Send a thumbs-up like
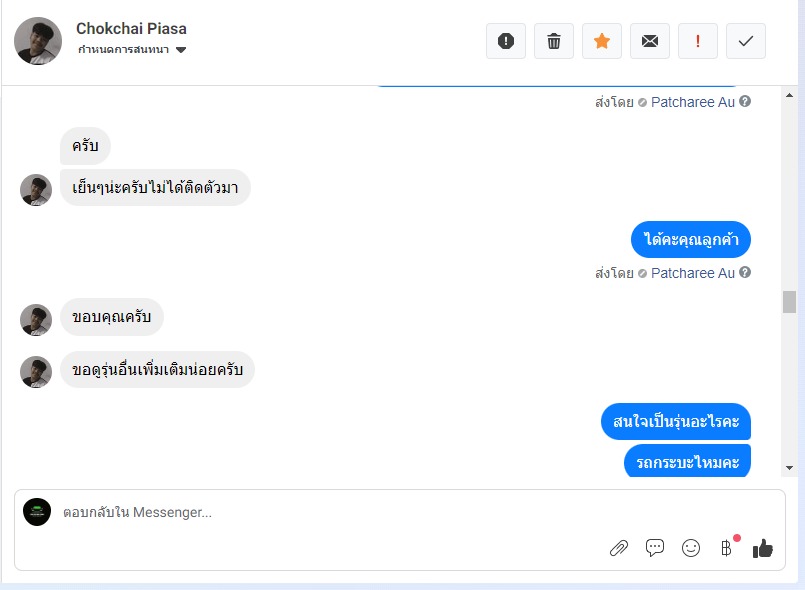Viewport: 805px width, 590px height. [x=763, y=547]
